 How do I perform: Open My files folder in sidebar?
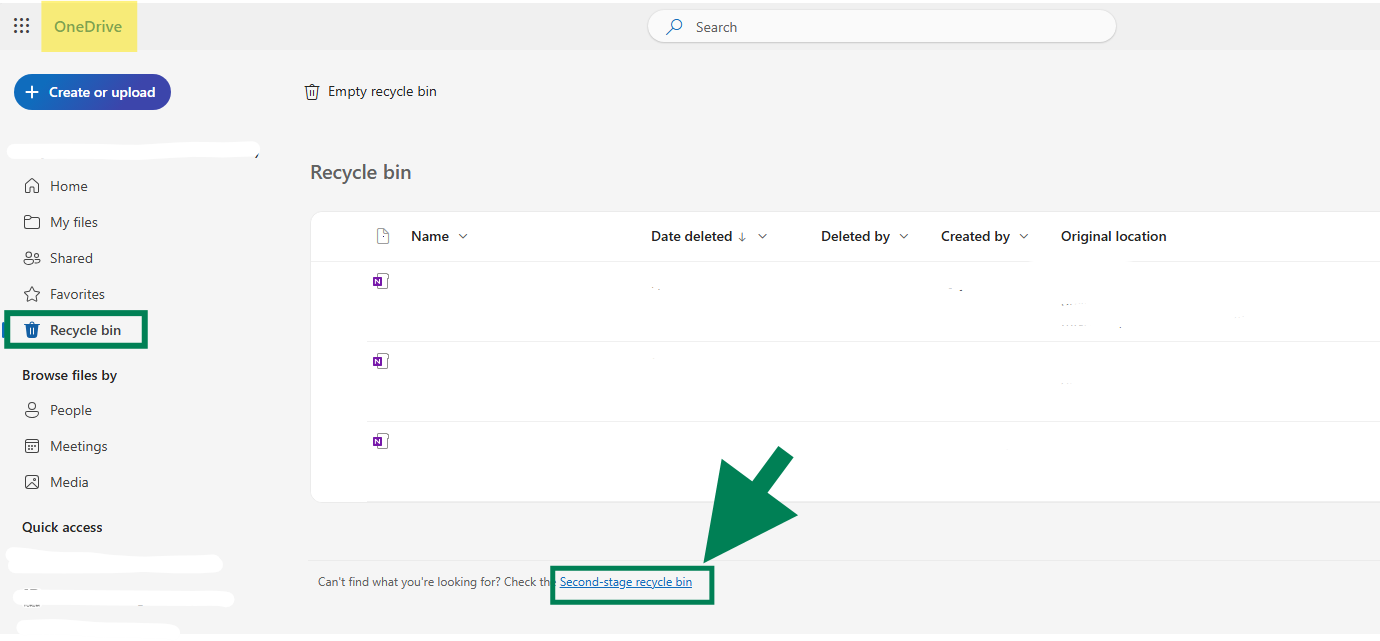[x=61, y=222]
